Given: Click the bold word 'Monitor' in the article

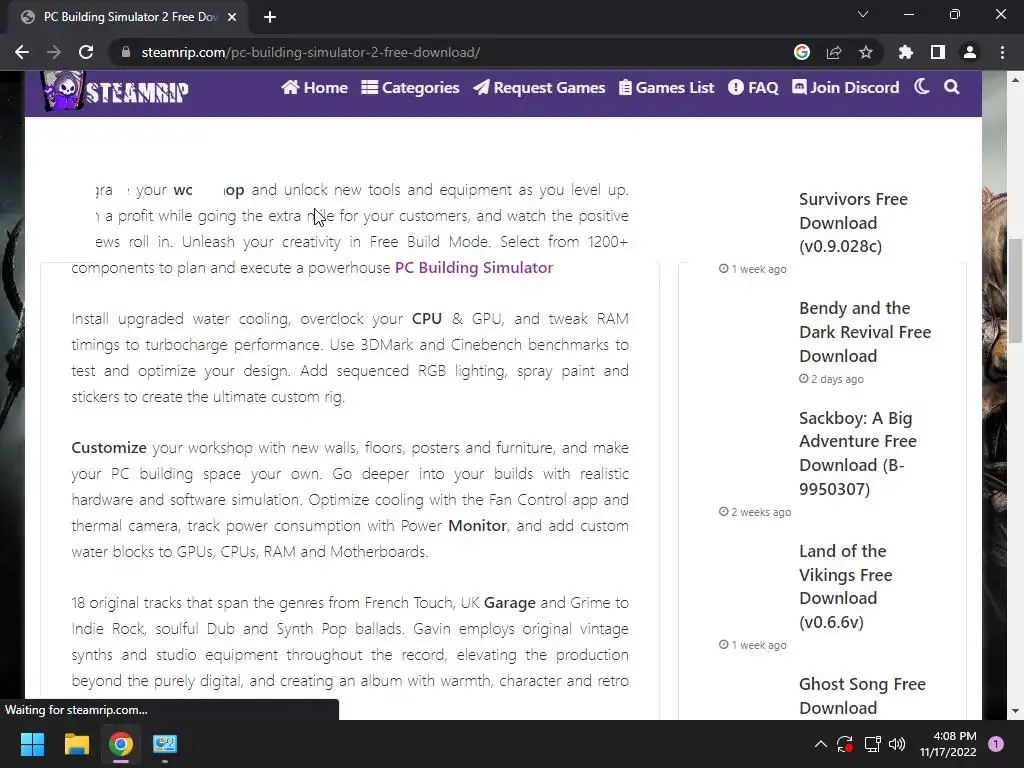Looking at the screenshot, I should coord(477,526).
